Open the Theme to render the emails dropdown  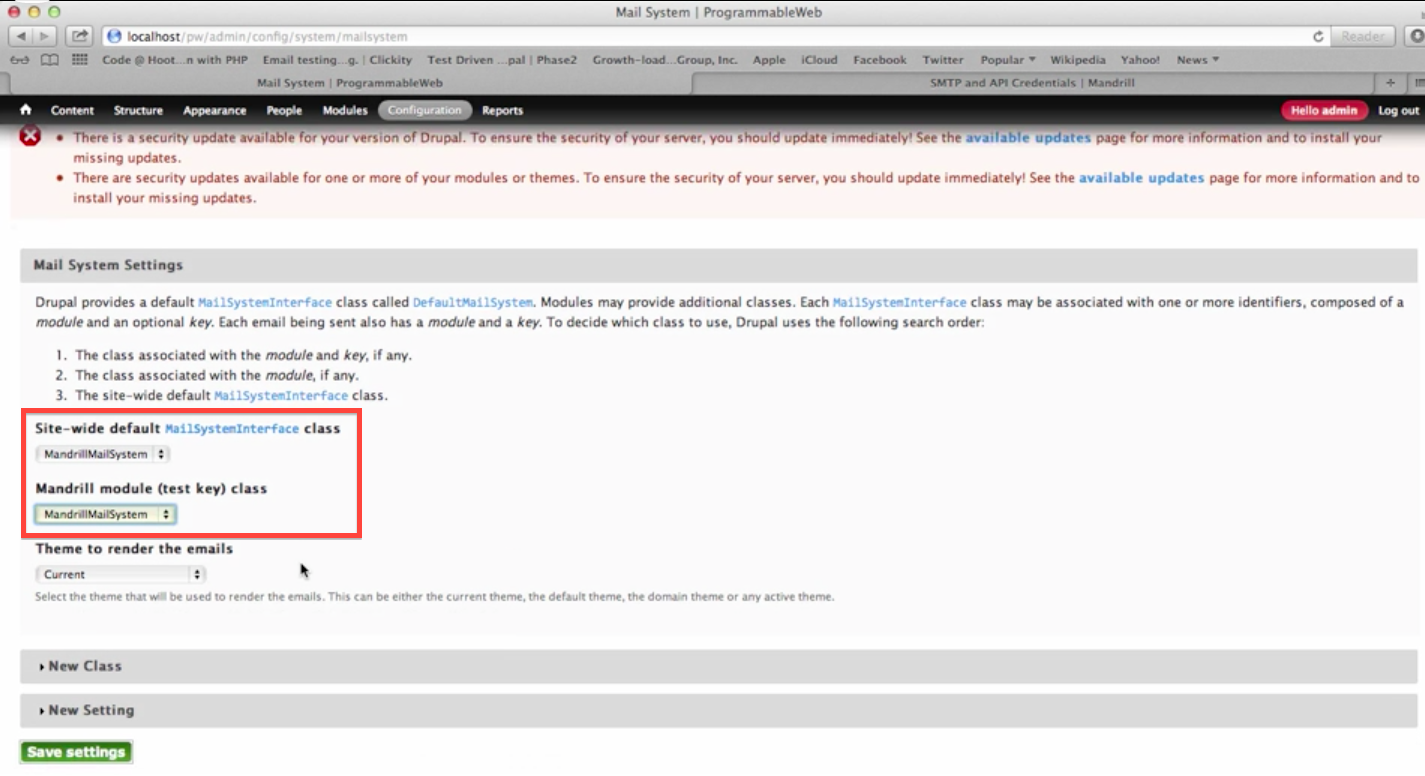(120, 574)
